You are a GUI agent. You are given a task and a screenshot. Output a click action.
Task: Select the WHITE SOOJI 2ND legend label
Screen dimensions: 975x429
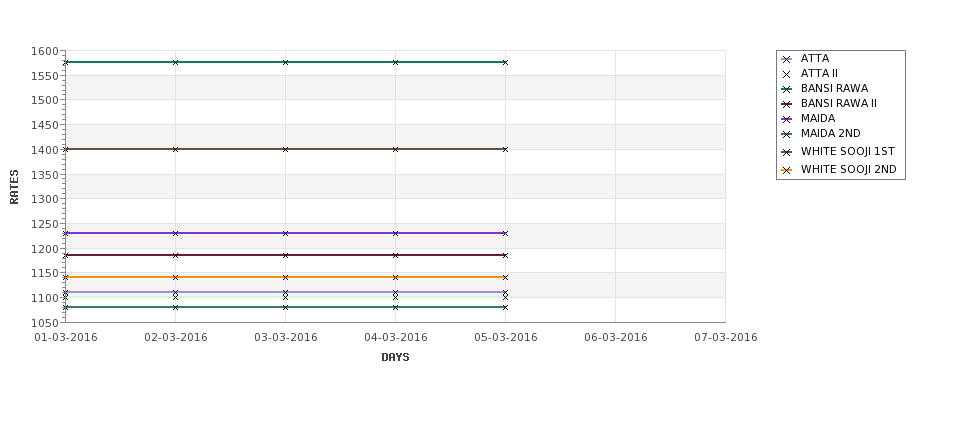pyautogui.click(x=848, y=169)
